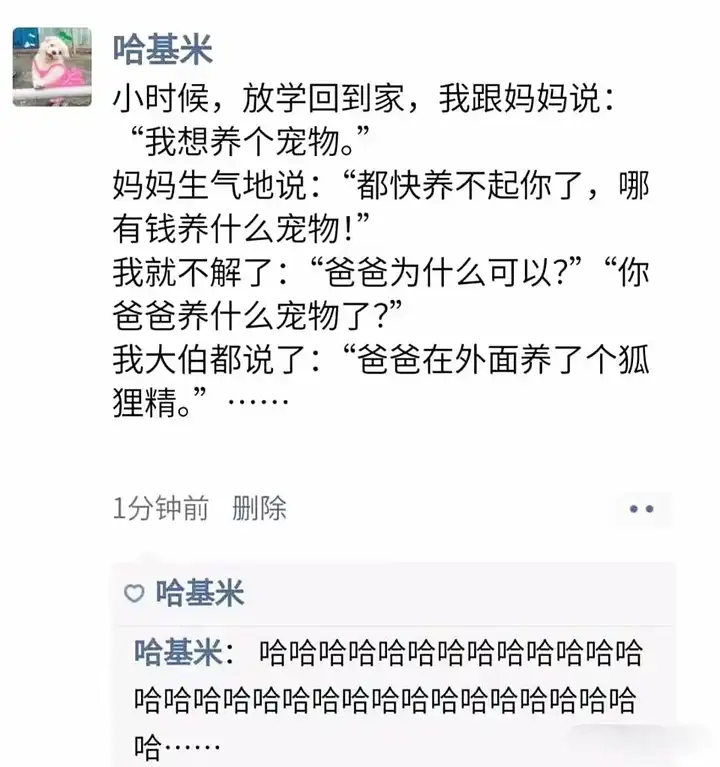Tap the last post line 狸精 with ellipsis
Image resolution: width=720 pixels, height=767 pixels.
(x=201, y=402)
